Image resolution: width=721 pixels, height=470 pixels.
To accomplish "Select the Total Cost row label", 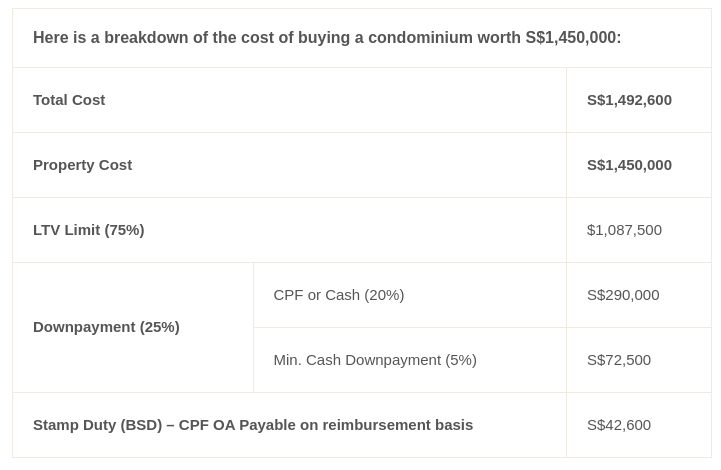I will click(69, 100).
